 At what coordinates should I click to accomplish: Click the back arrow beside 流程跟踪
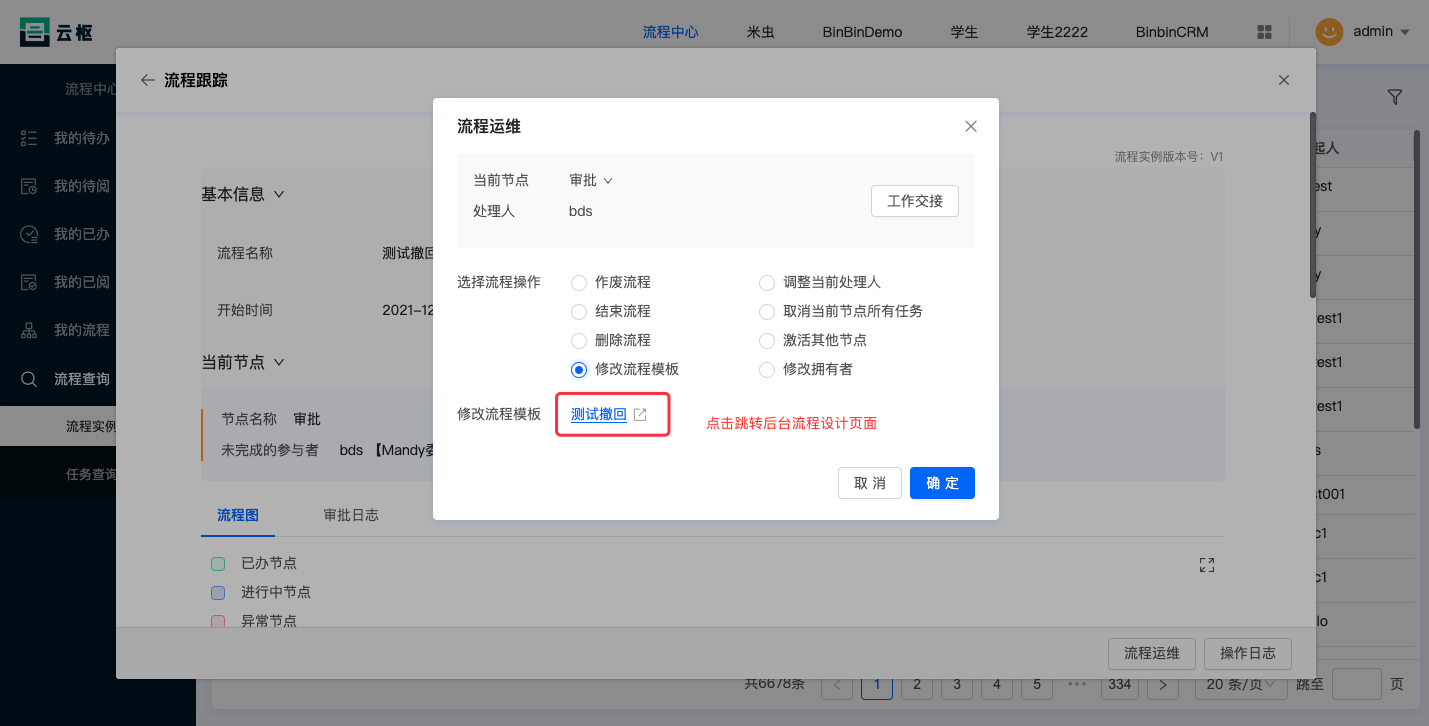148,80
